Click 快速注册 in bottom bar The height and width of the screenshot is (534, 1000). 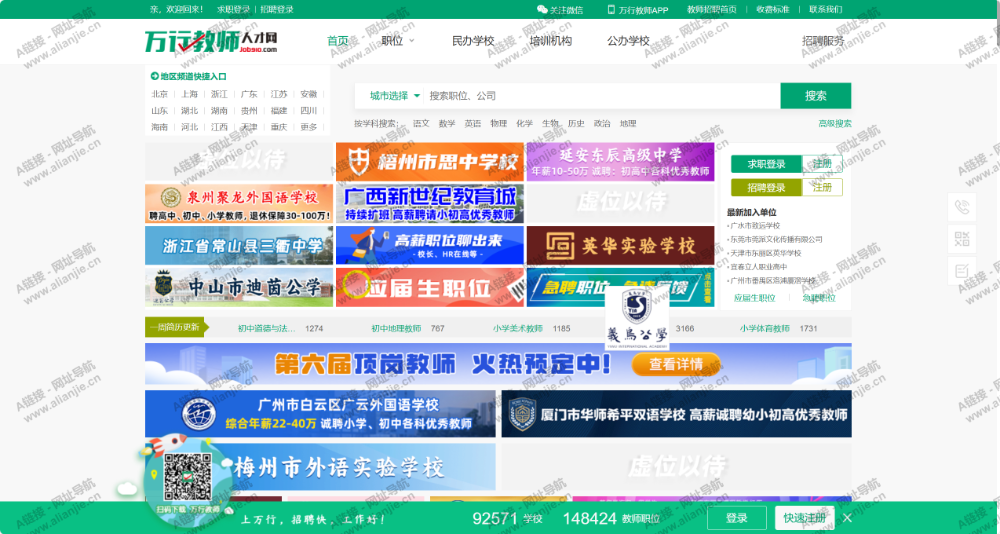click(x=805, y=518)
